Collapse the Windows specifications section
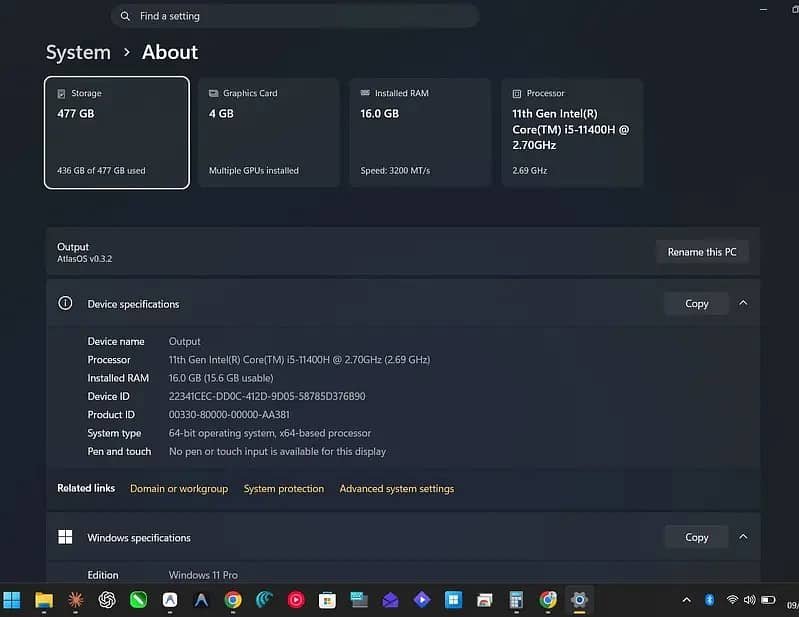This screenshot has height=617, width=799. pos(743,537)
